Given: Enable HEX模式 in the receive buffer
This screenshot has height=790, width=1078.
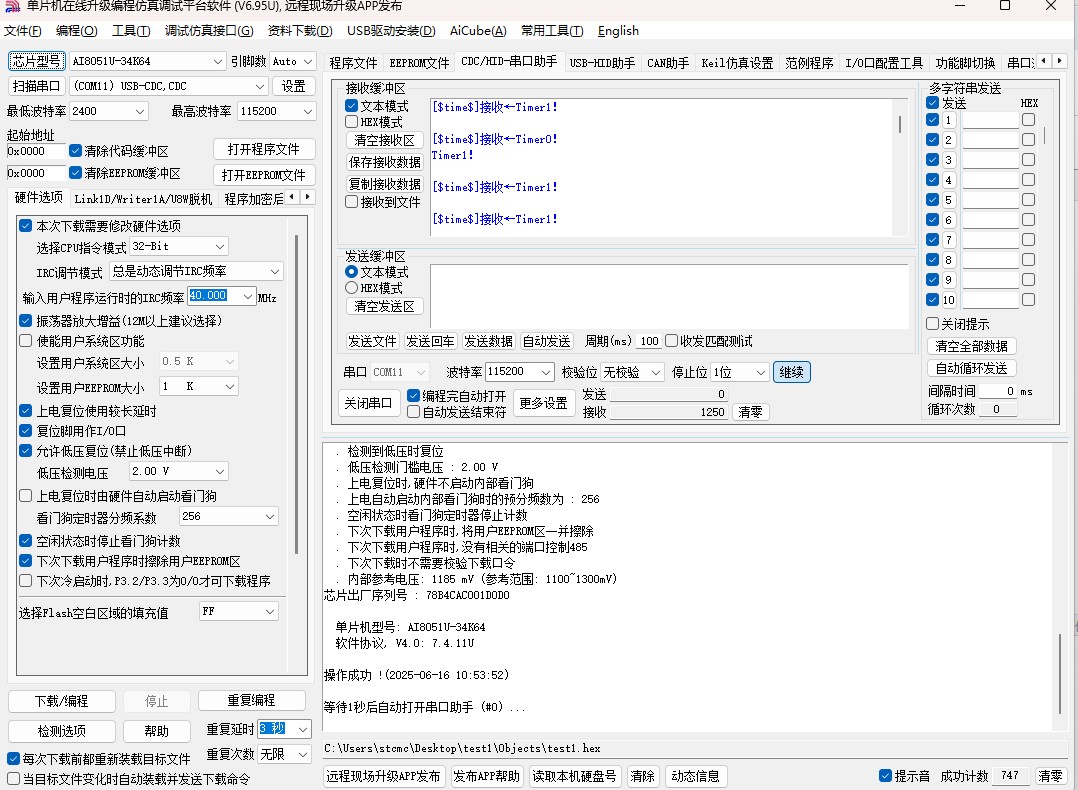Looking at the screenshot, I should (x=352, y=122).
